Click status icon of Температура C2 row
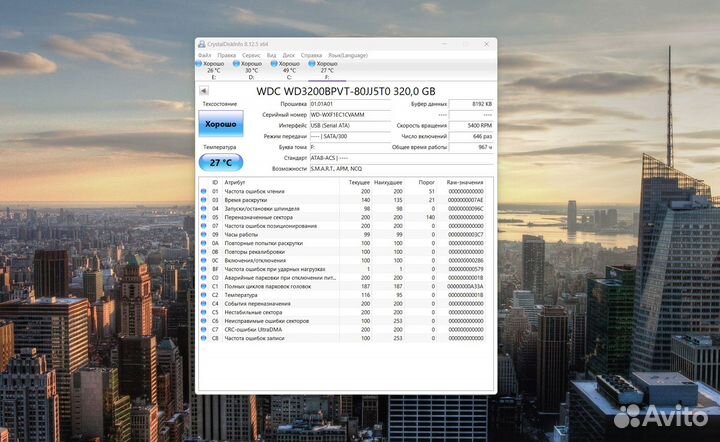720x442 pixels. (203, 295)
